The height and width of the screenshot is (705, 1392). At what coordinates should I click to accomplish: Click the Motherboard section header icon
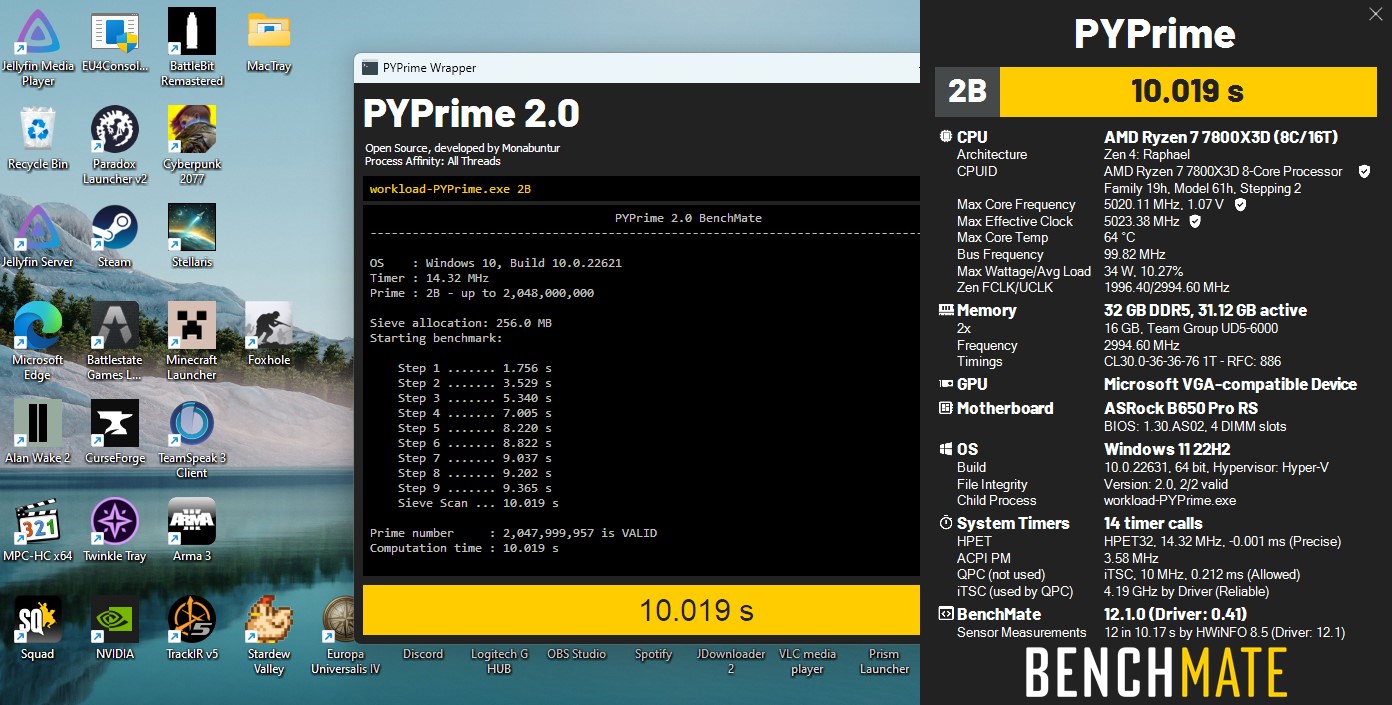945,408
